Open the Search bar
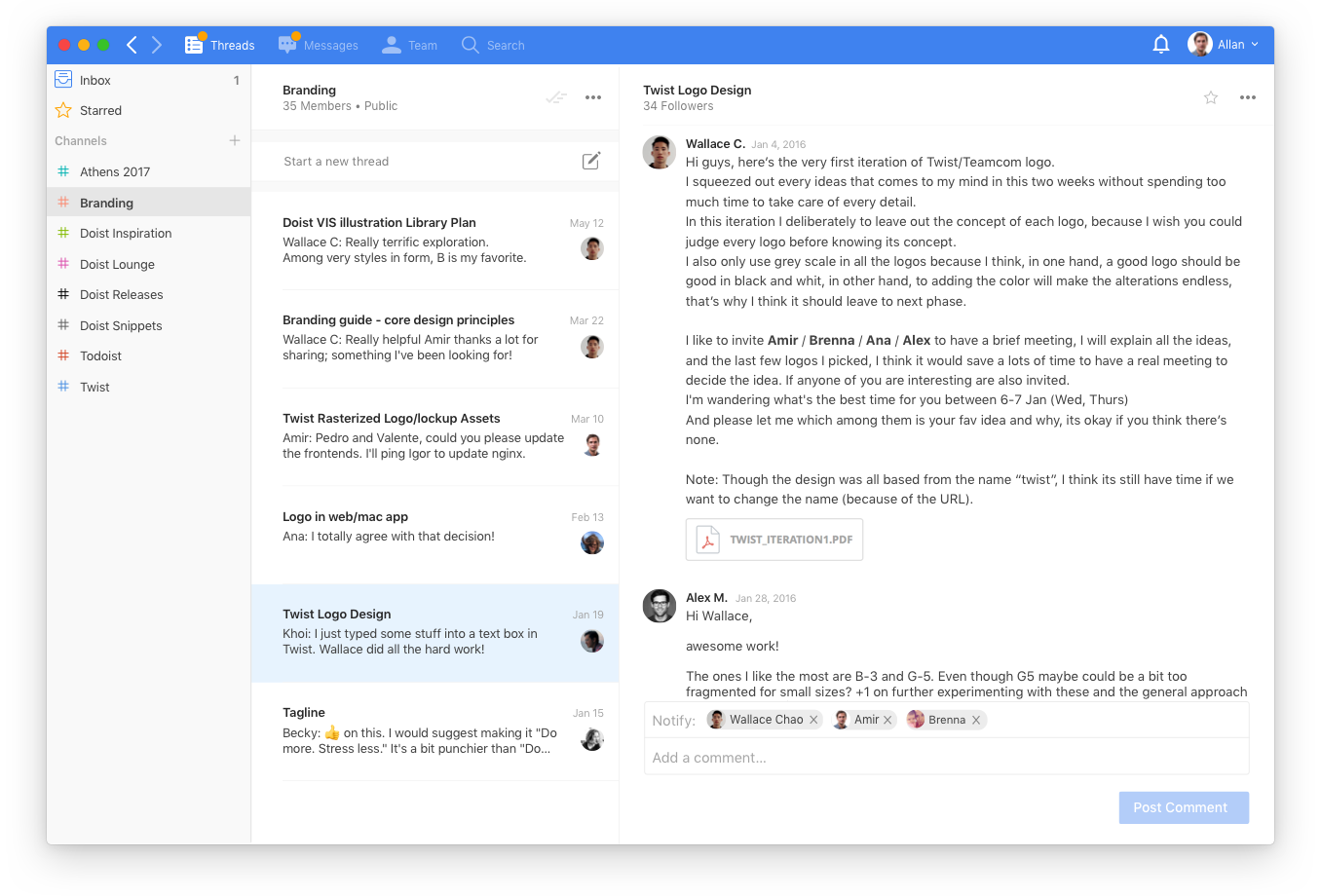 tap(494, 44)
